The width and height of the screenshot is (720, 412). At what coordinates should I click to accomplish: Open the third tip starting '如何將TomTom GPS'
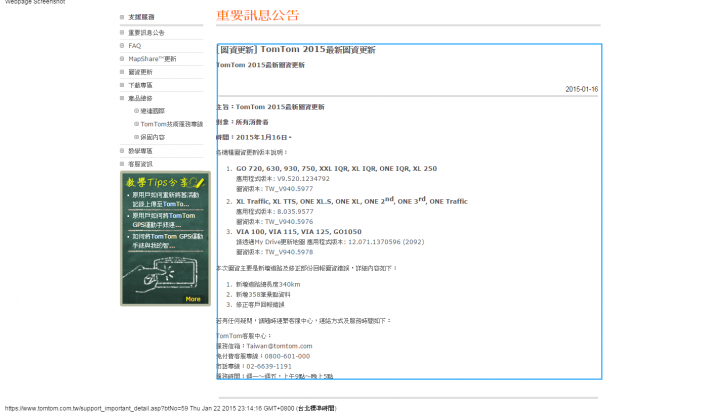coord(168,241)
